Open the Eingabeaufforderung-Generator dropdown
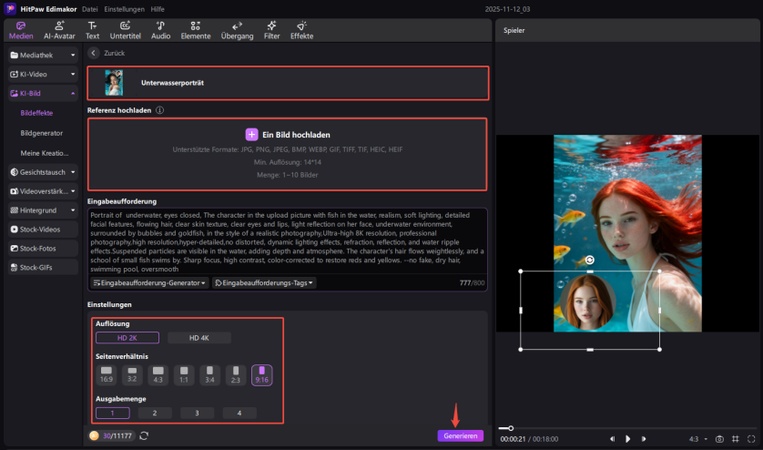 pyautogui.click(x=148, y=283)
